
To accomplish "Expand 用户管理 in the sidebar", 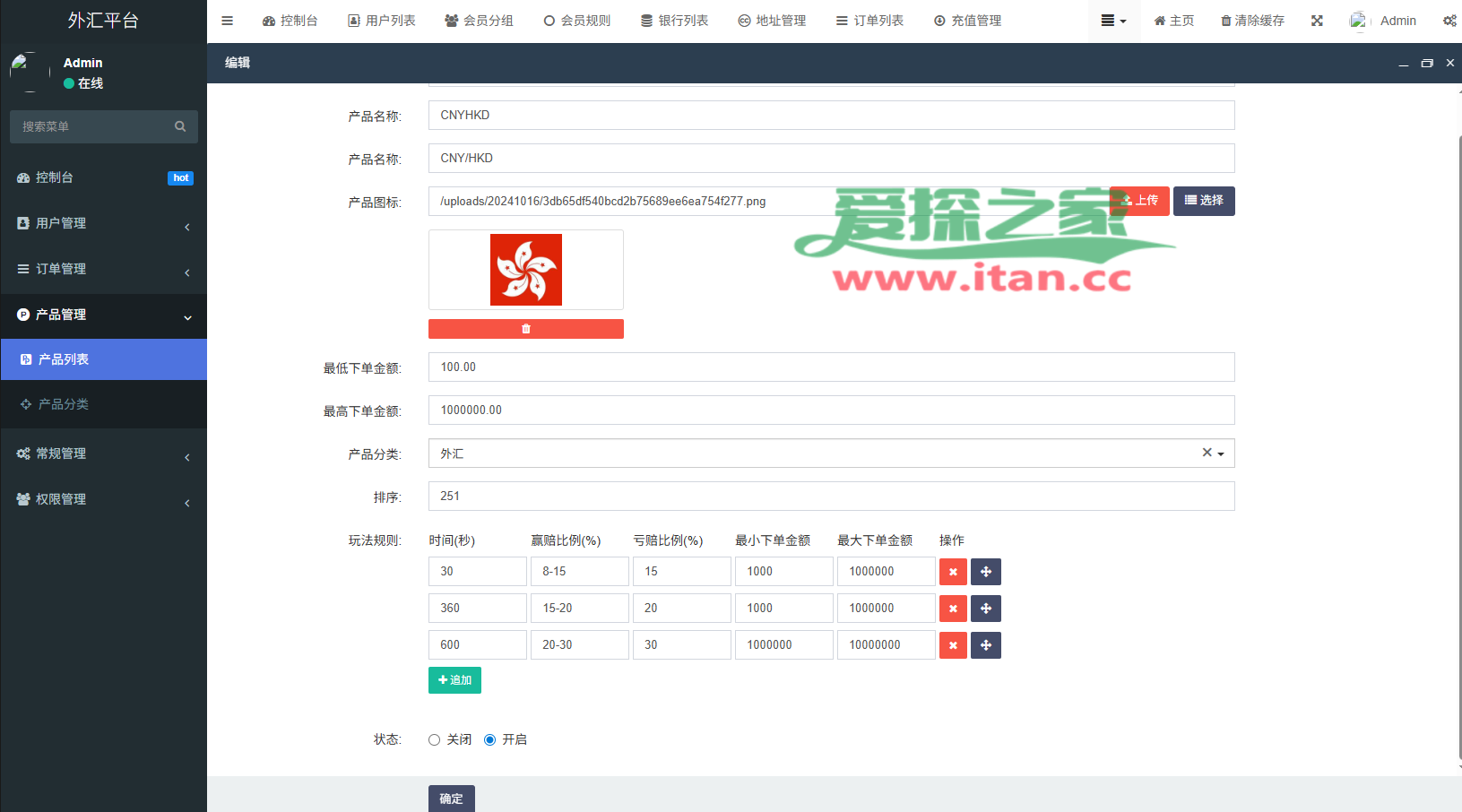I will (x=103, y=223).
